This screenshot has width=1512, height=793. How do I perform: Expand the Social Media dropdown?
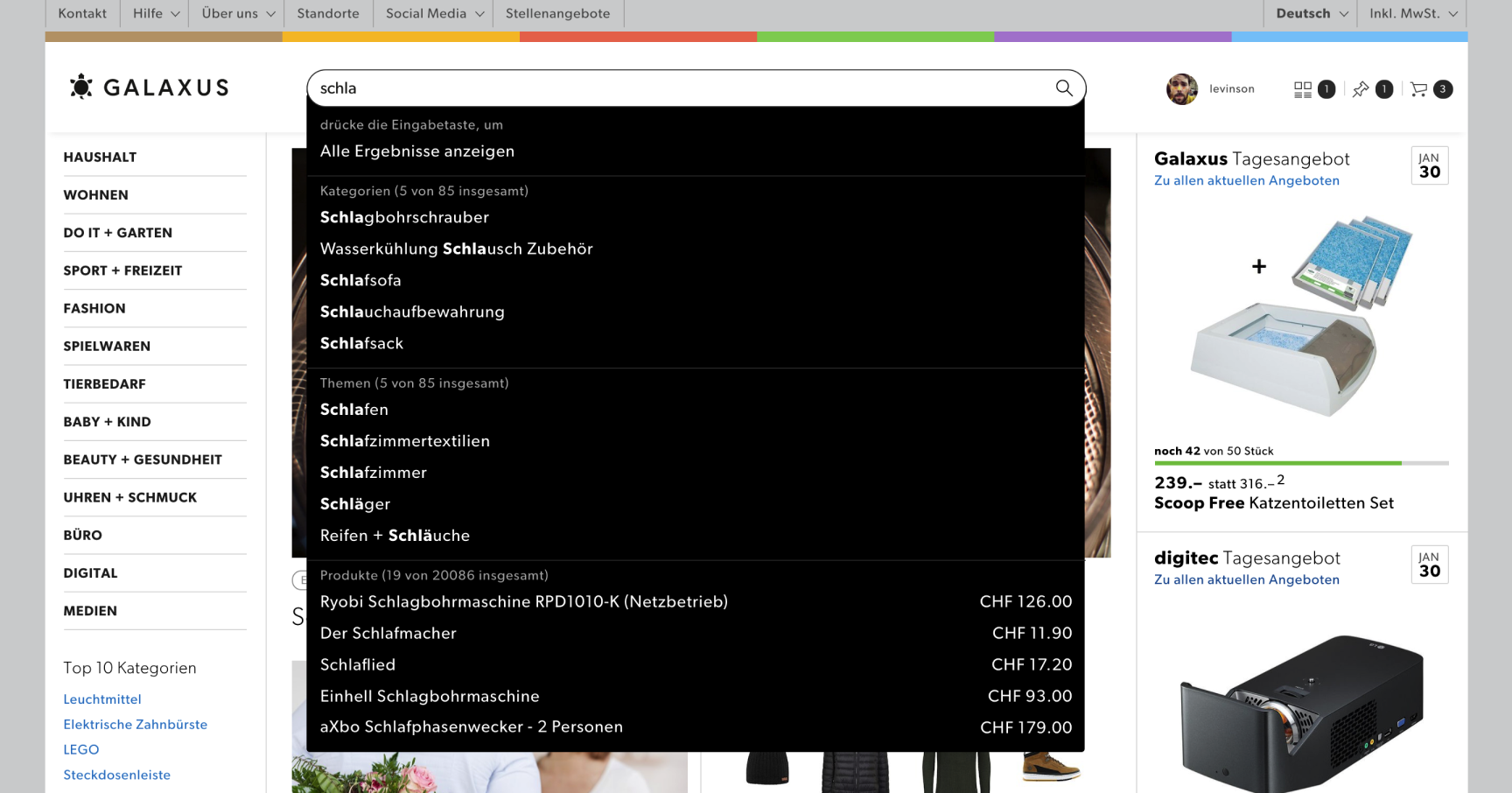click(x=434, y=13)
